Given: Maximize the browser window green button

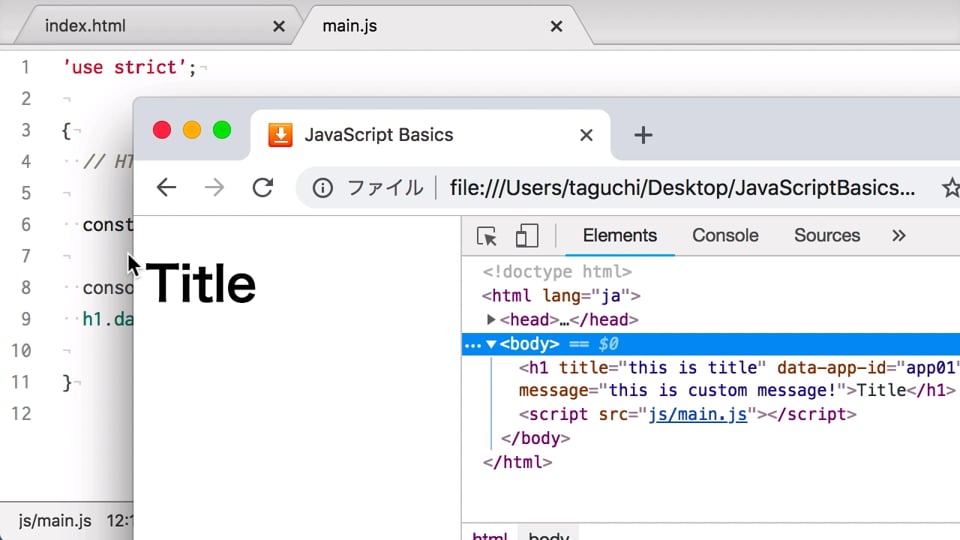Looking at the screenshot, I should coord(222,130).
